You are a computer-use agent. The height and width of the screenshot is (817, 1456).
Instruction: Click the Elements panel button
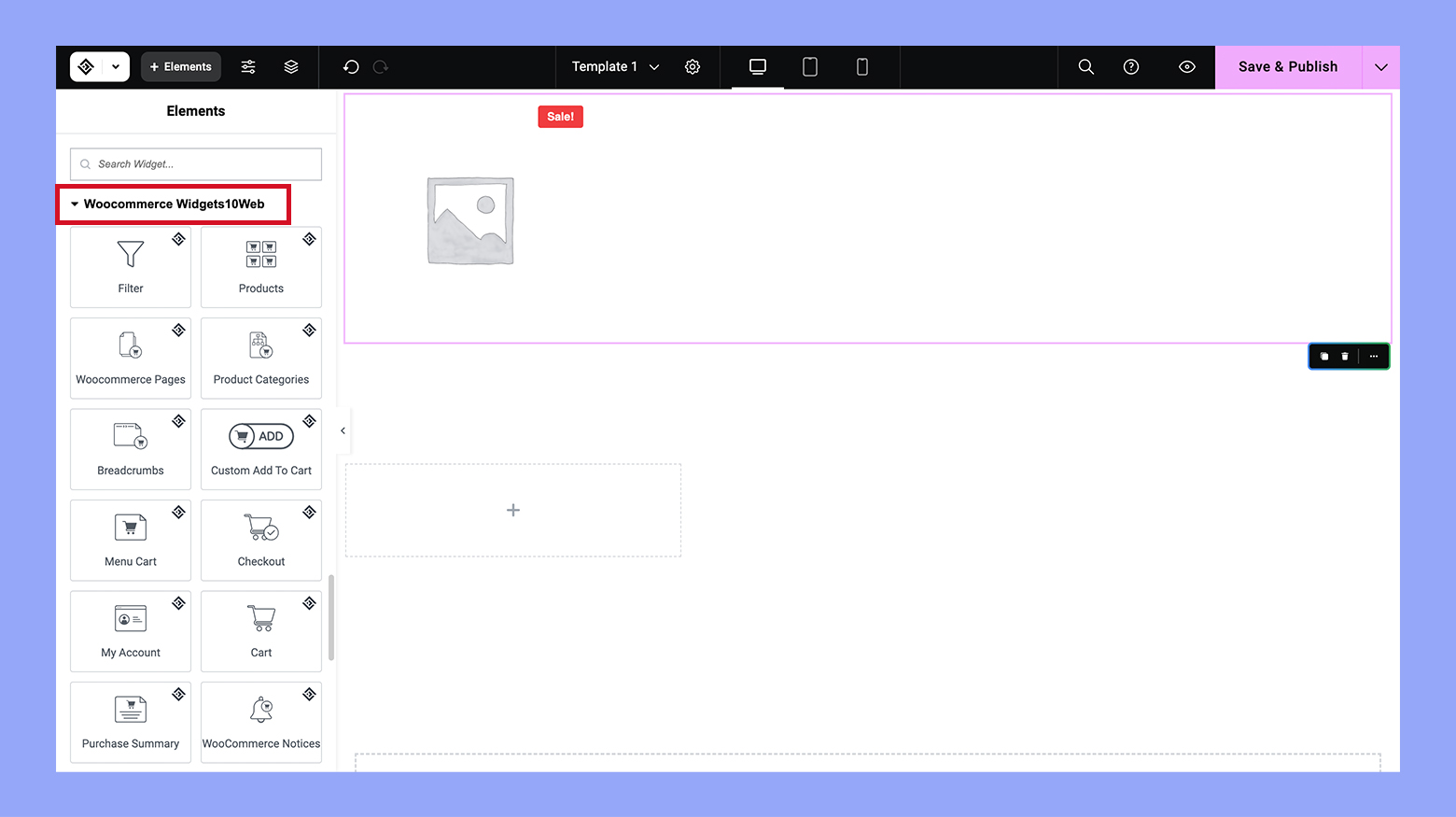point(180,66)
